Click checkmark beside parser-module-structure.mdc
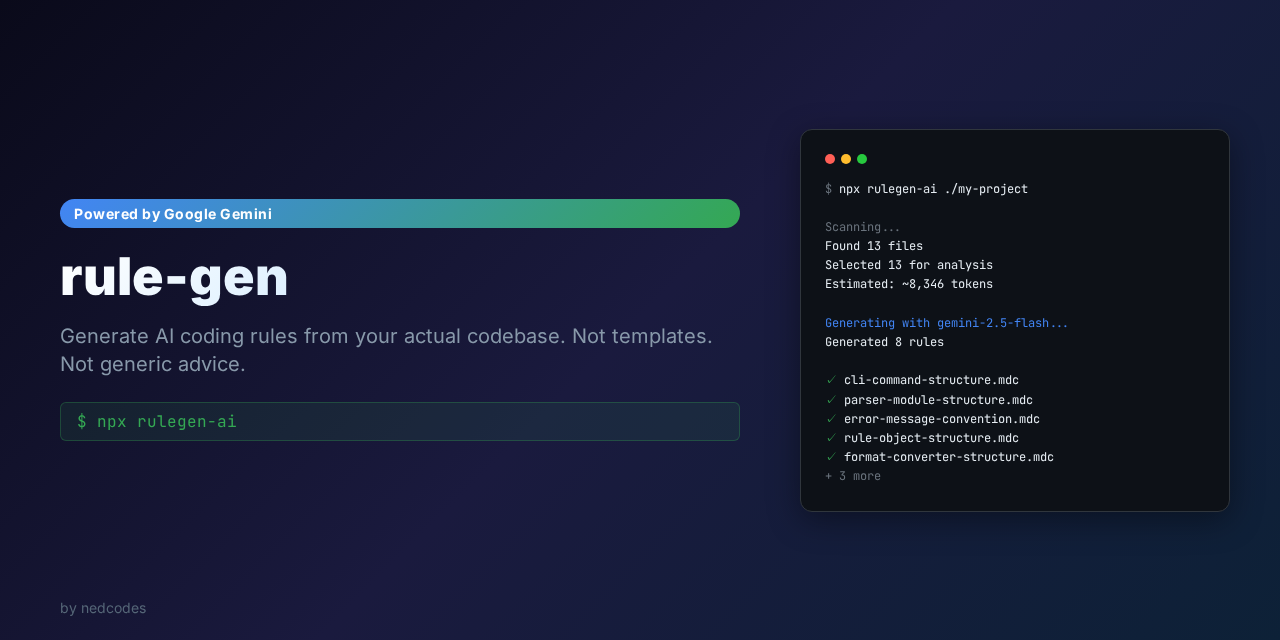 [831, 400]
